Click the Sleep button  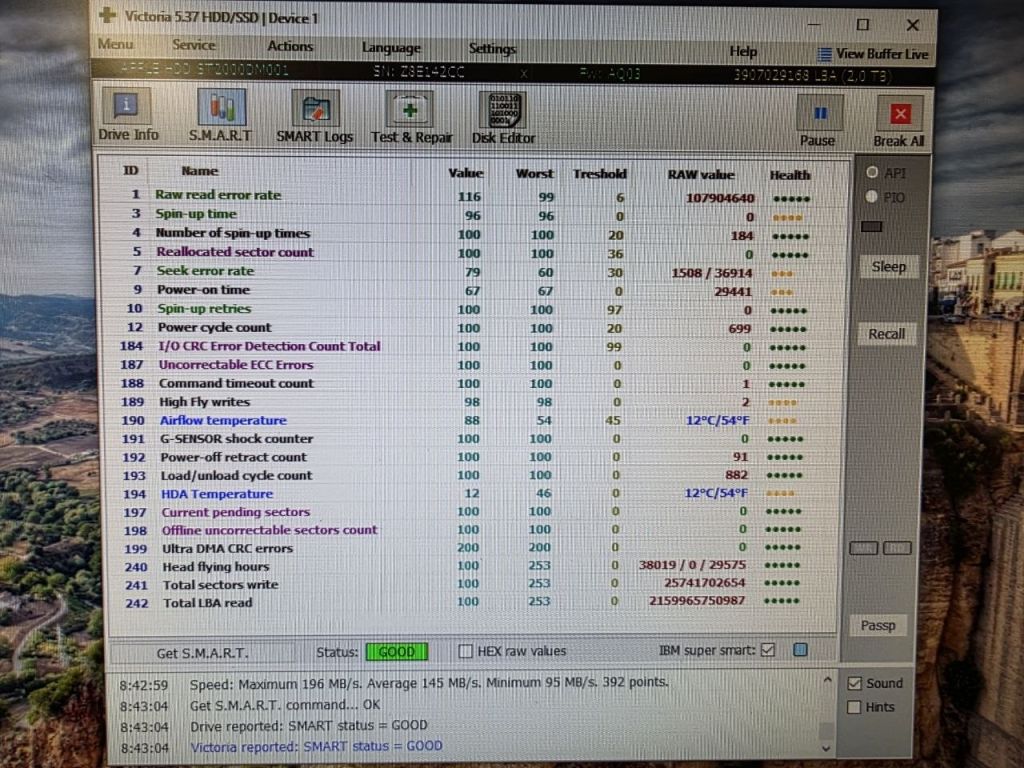(889, 266)
